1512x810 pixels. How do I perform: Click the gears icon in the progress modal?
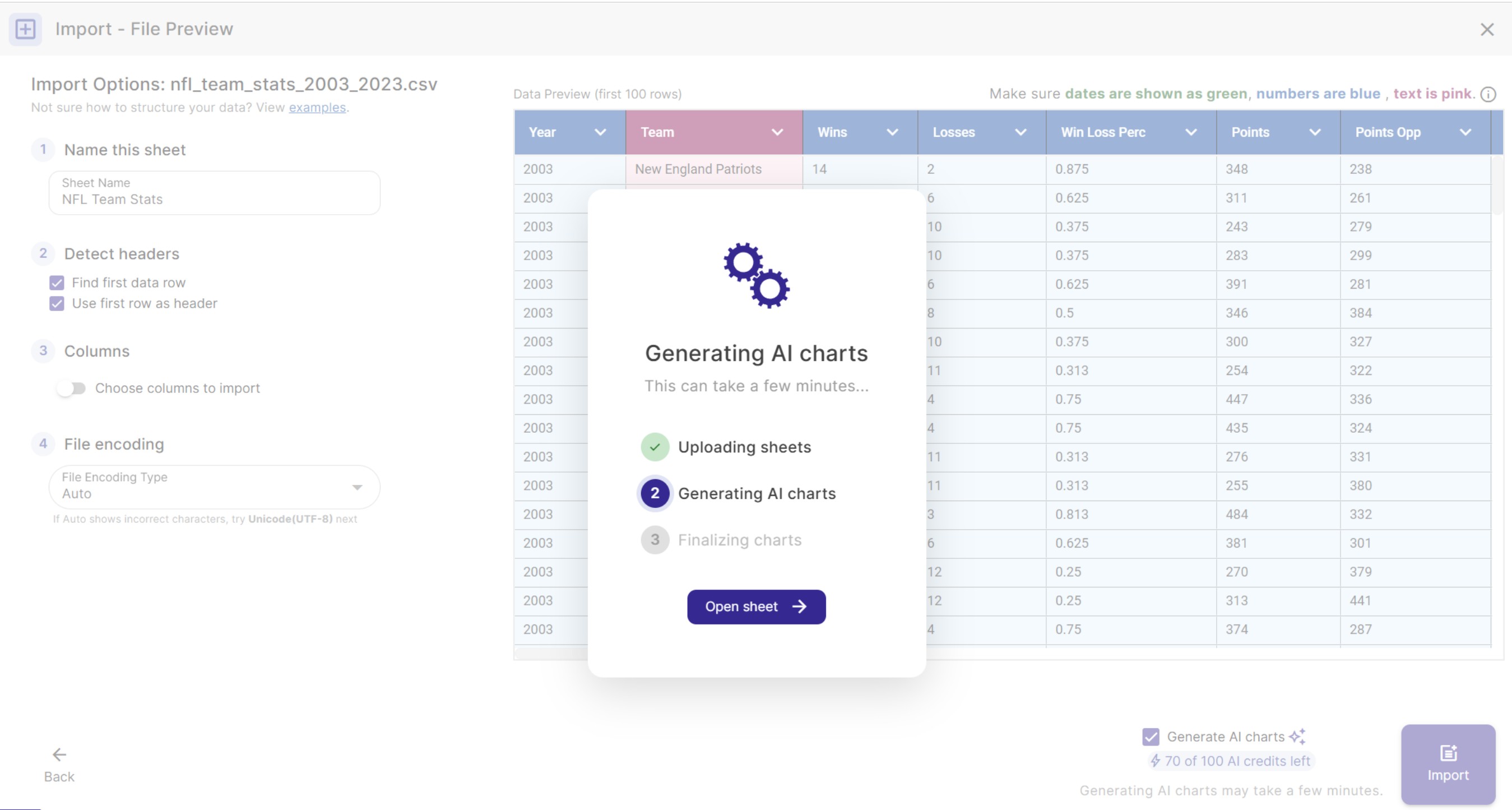point(756,275)
